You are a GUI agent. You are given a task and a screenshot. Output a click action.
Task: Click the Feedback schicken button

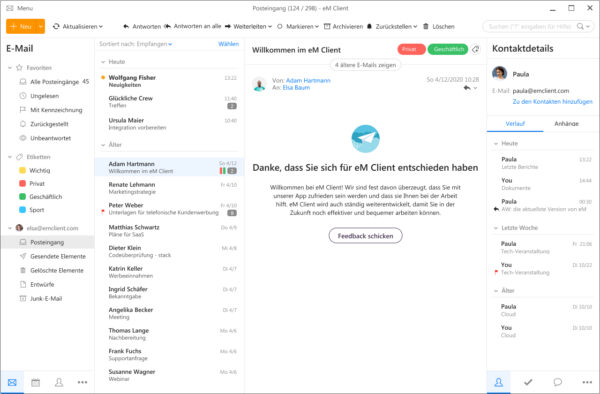pos(365,236)
